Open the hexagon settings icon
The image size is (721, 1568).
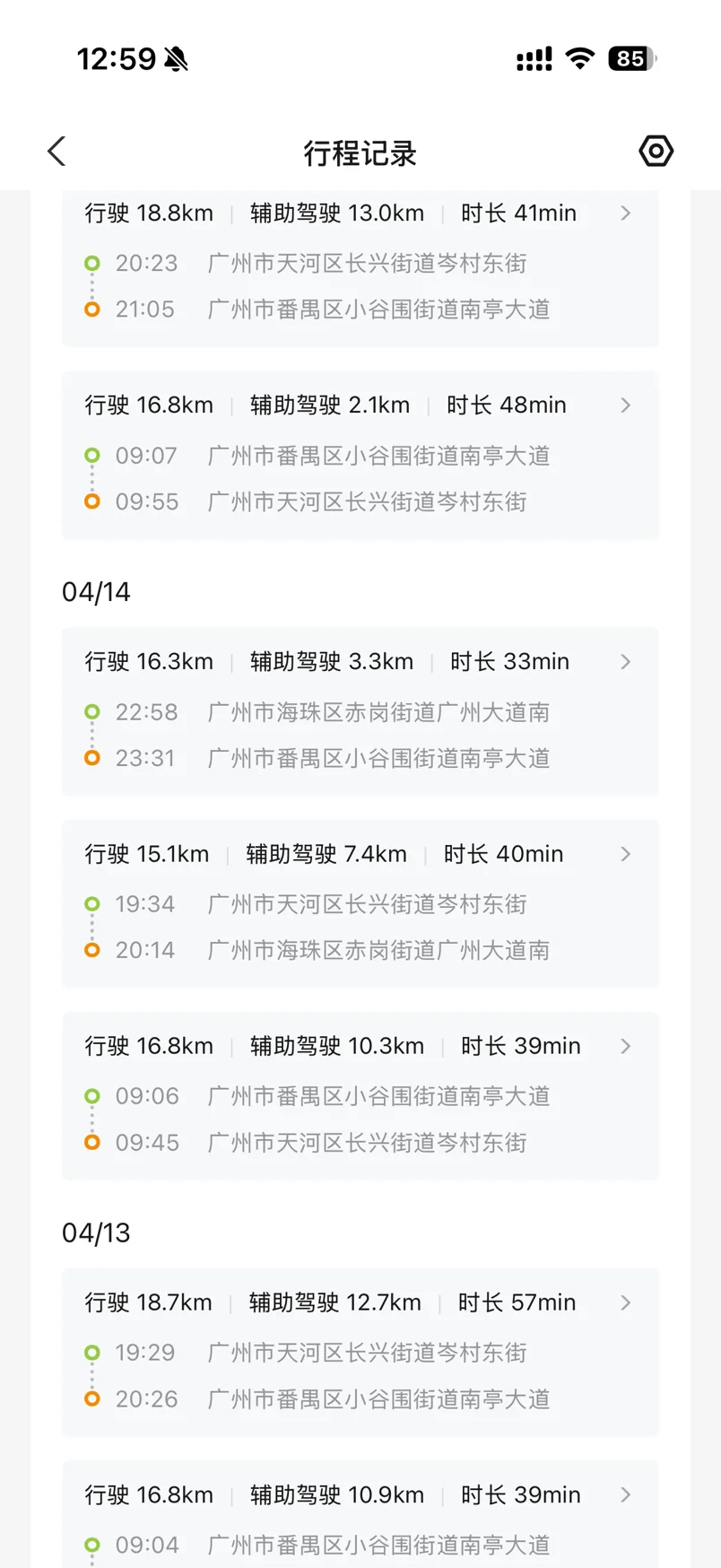tap(656, 151)
